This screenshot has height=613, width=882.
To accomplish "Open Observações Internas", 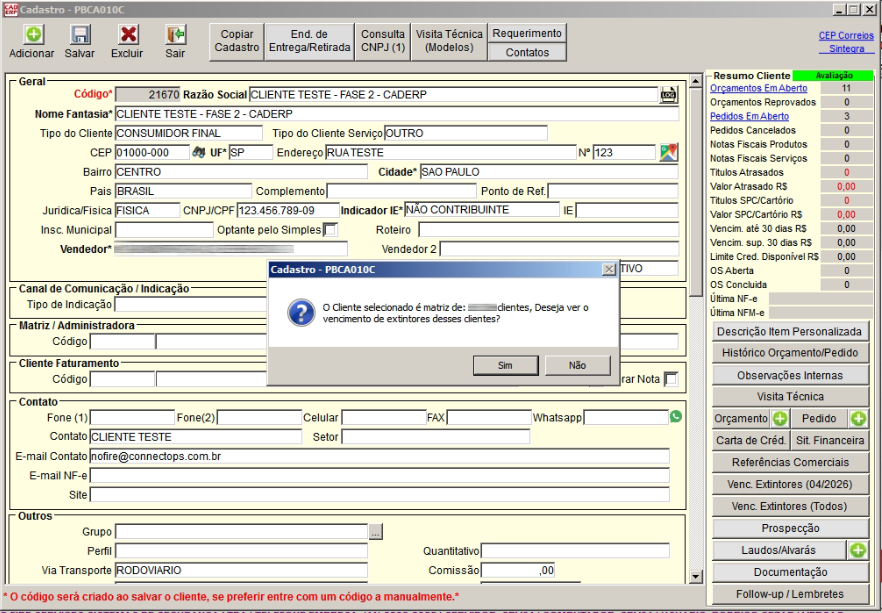I will click(x=790, y=375).
